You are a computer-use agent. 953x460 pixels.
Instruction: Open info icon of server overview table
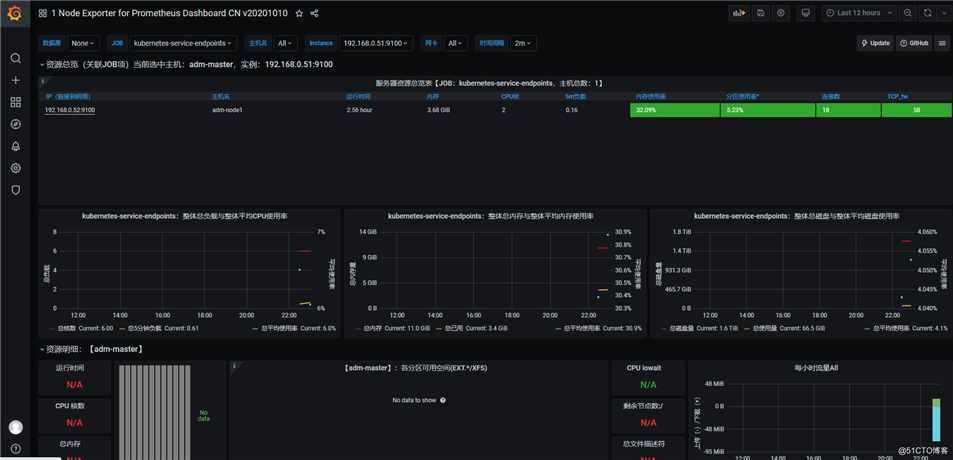43,80
